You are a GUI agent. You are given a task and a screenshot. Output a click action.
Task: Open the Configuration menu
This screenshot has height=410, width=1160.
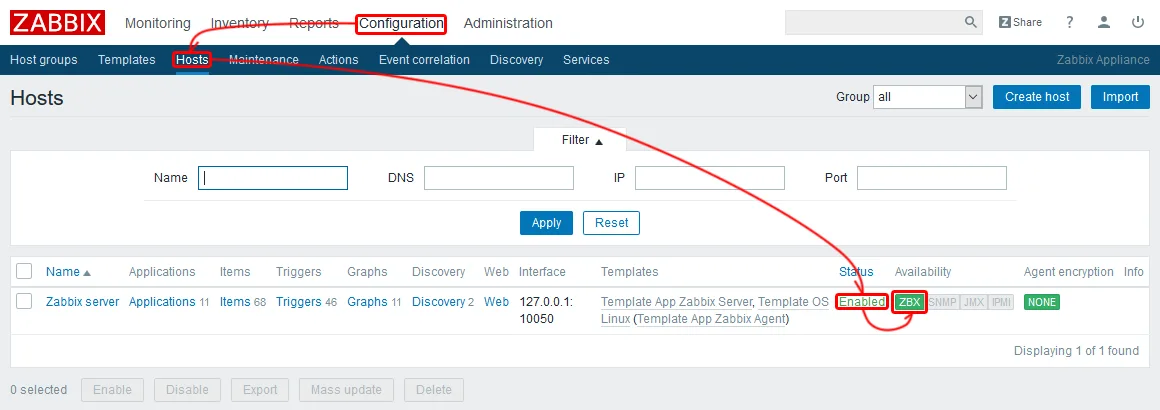pyautogui.click(x=401, y=23)
